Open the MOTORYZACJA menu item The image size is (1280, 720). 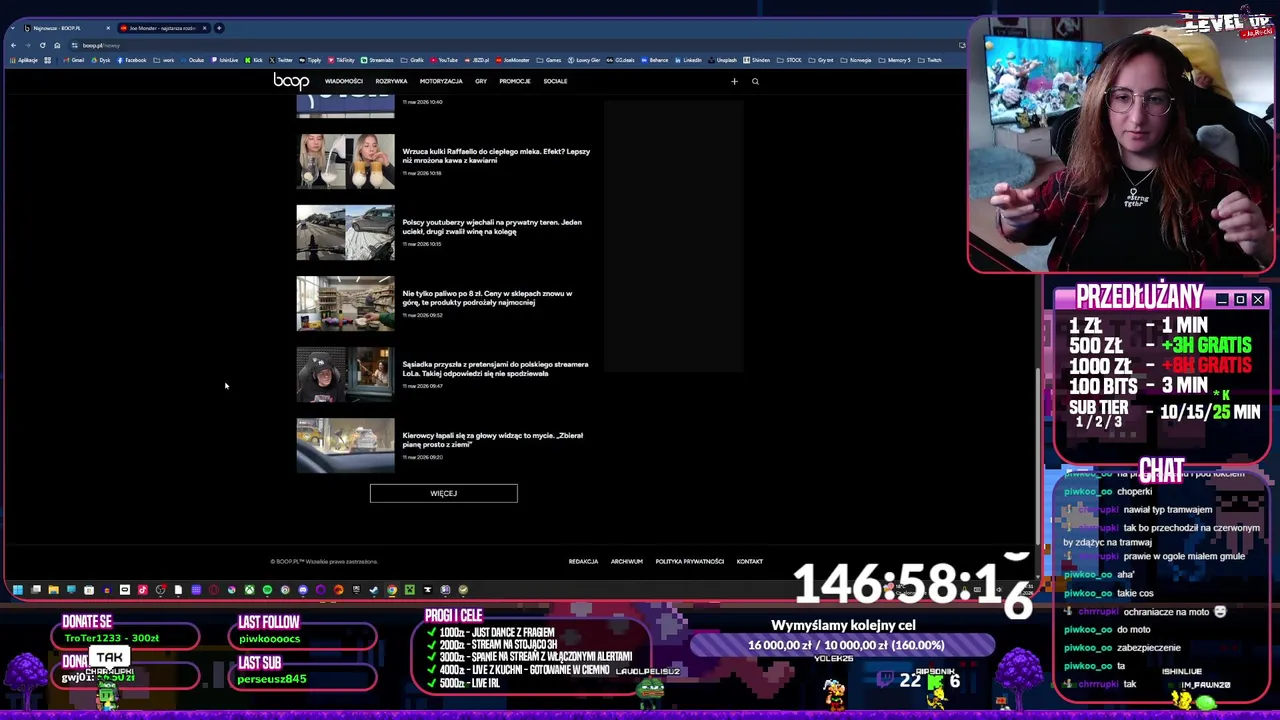[441, 81]
